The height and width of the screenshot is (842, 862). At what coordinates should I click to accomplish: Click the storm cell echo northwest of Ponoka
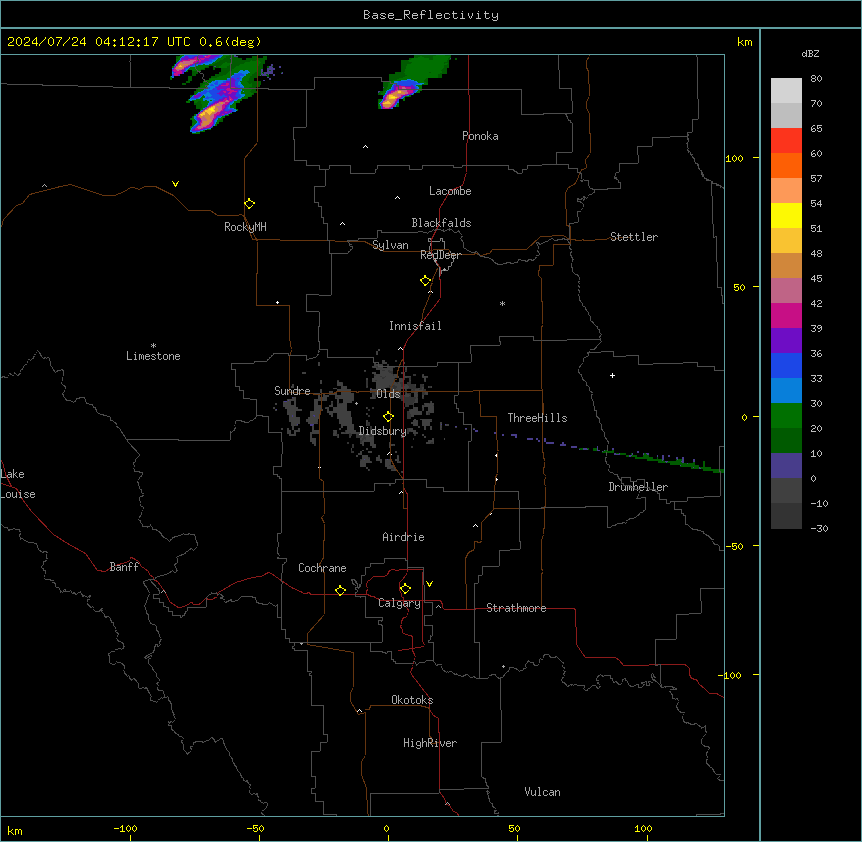tap(397, 95)
